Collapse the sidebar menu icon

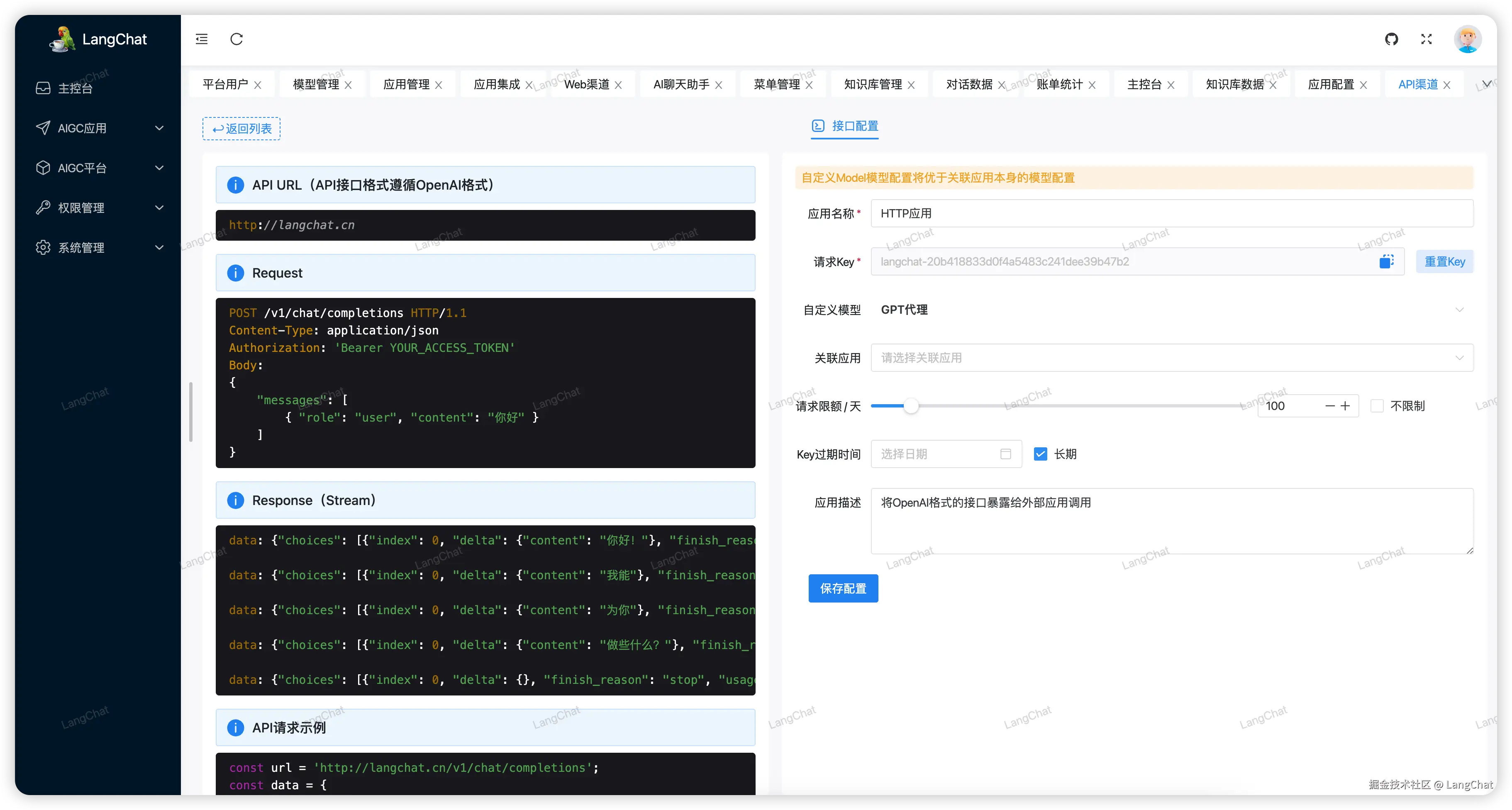(x=201, y=39)
